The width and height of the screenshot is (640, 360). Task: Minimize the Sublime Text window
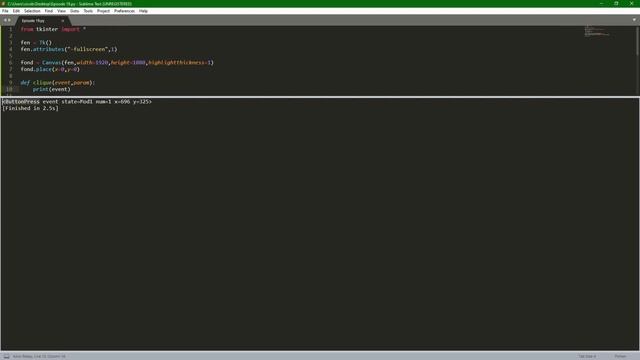(601, 3)
